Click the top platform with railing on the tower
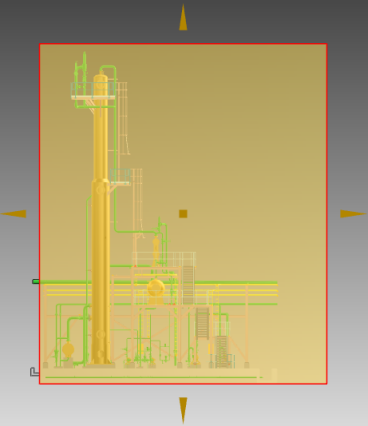Viewport: 368px width, 426px height. 93,91
